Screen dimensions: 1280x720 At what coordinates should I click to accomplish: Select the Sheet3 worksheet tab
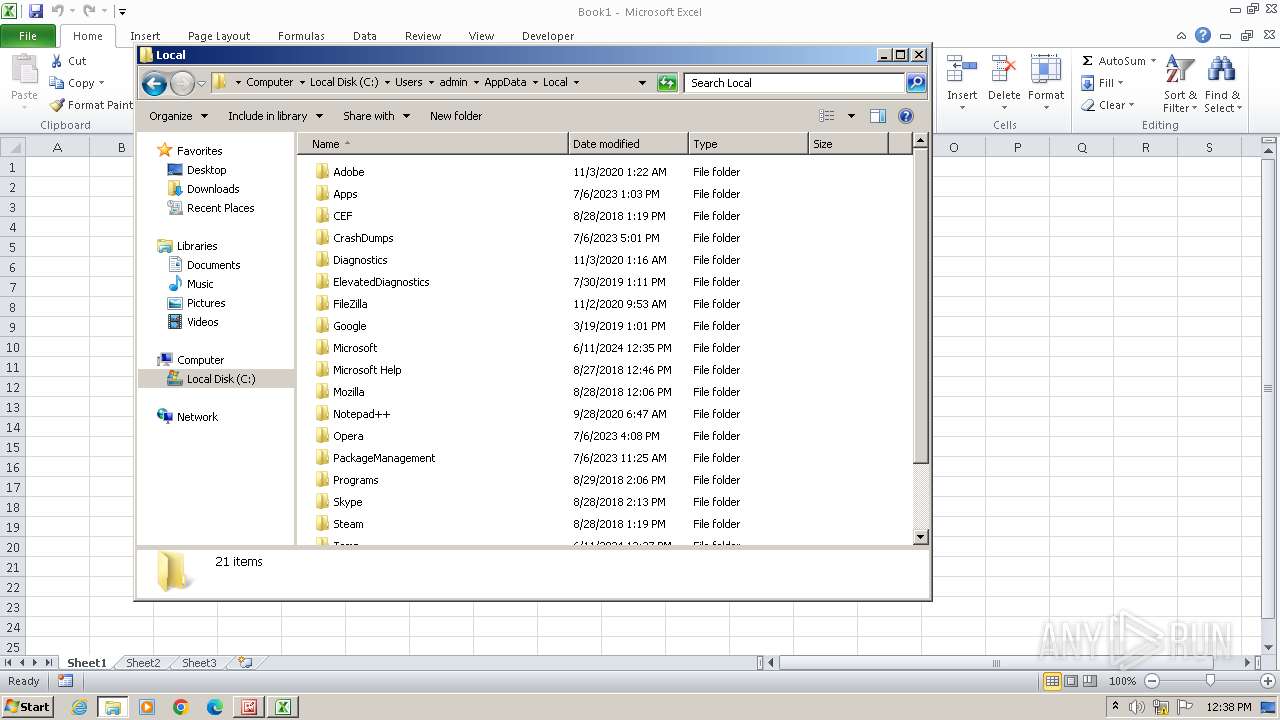[199, 663]
